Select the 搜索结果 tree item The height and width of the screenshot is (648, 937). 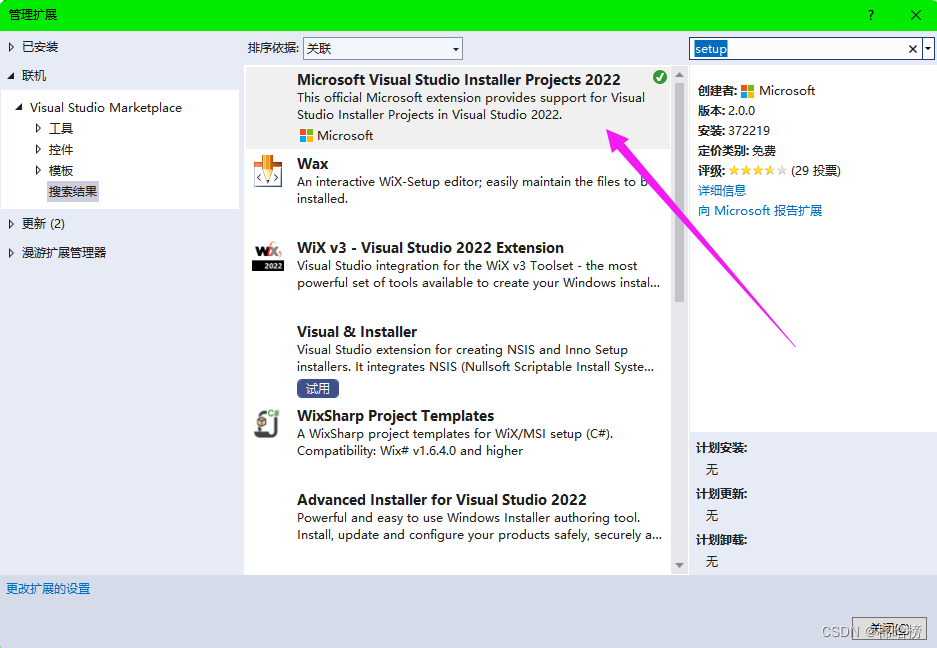[73, 191]
